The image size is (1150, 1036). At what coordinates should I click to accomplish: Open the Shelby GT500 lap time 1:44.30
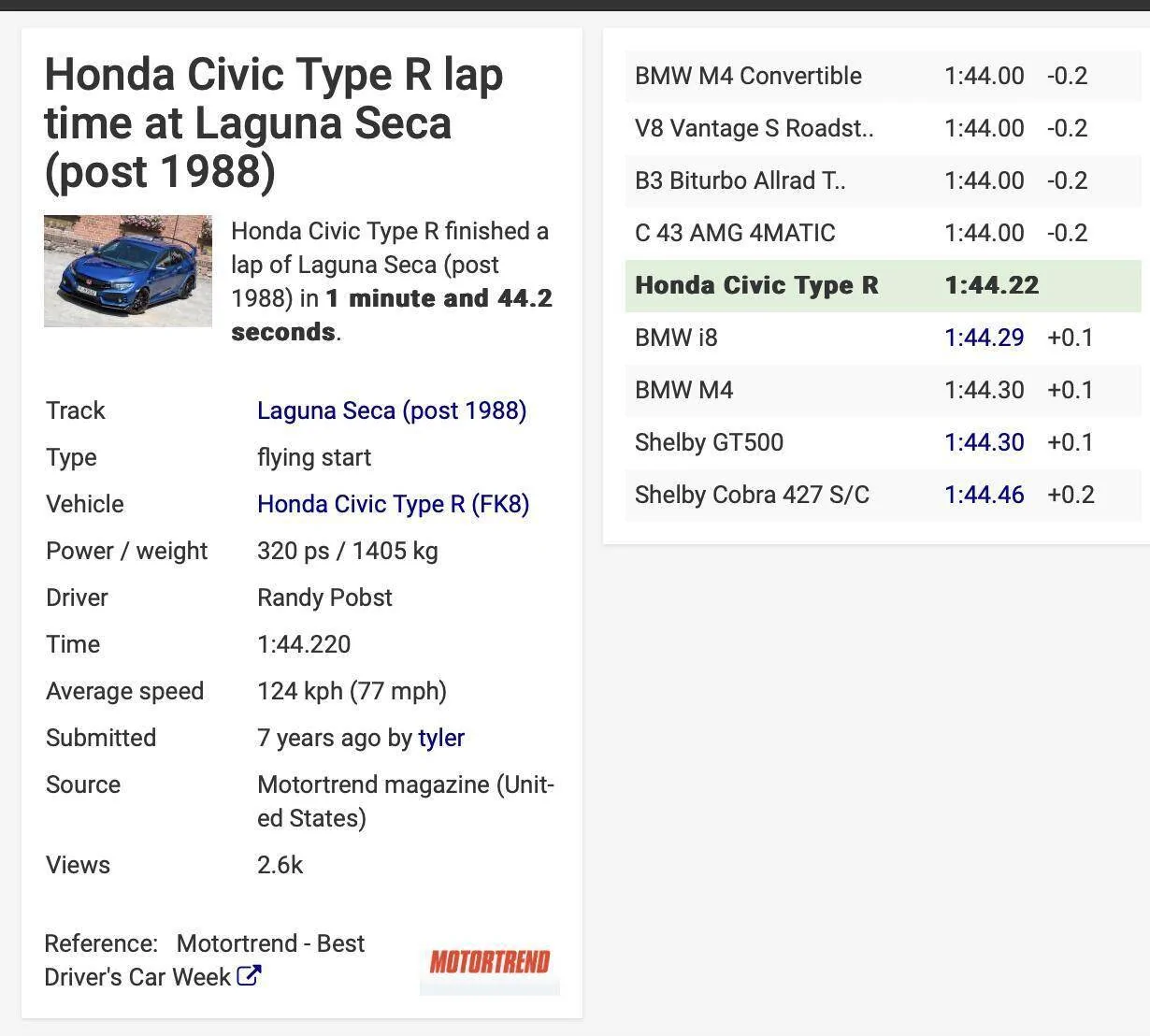click(985, 442)
